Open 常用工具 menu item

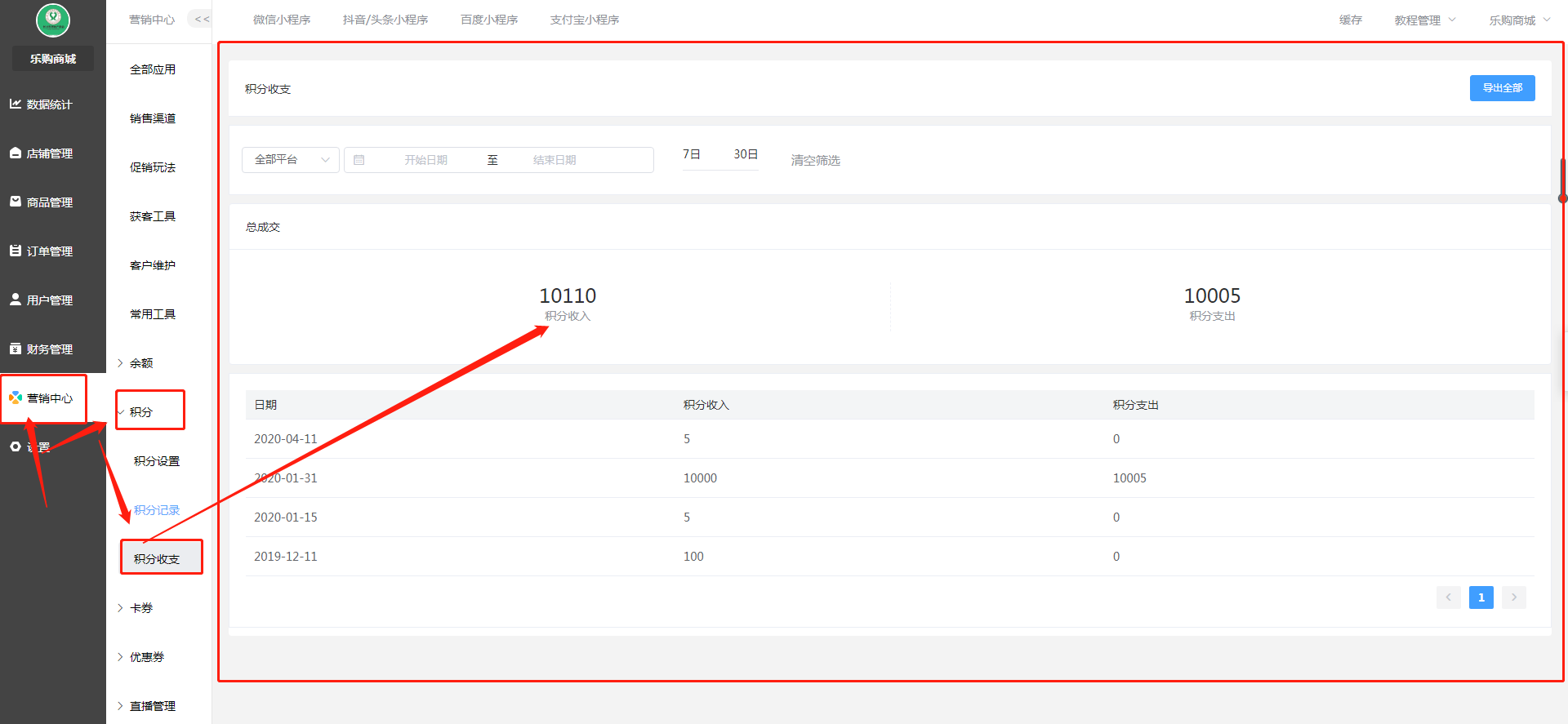[153, 314]
